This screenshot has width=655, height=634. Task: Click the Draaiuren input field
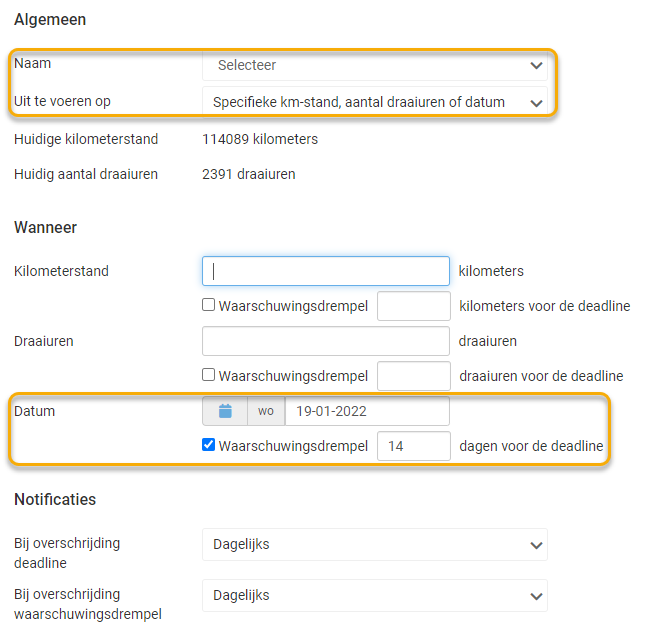pos(326,341)
